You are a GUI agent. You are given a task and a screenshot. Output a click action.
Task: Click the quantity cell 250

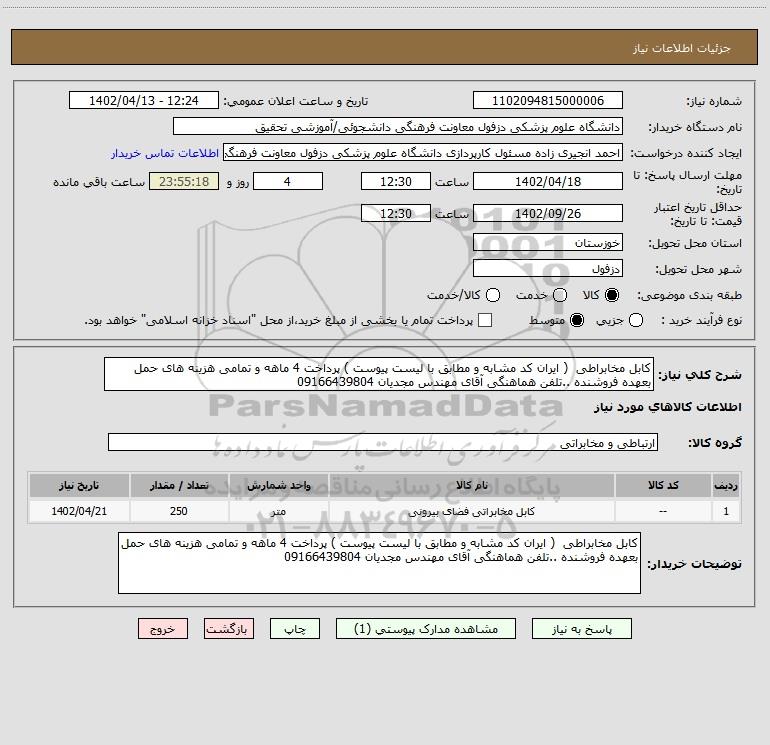click(x=179, y=511)
